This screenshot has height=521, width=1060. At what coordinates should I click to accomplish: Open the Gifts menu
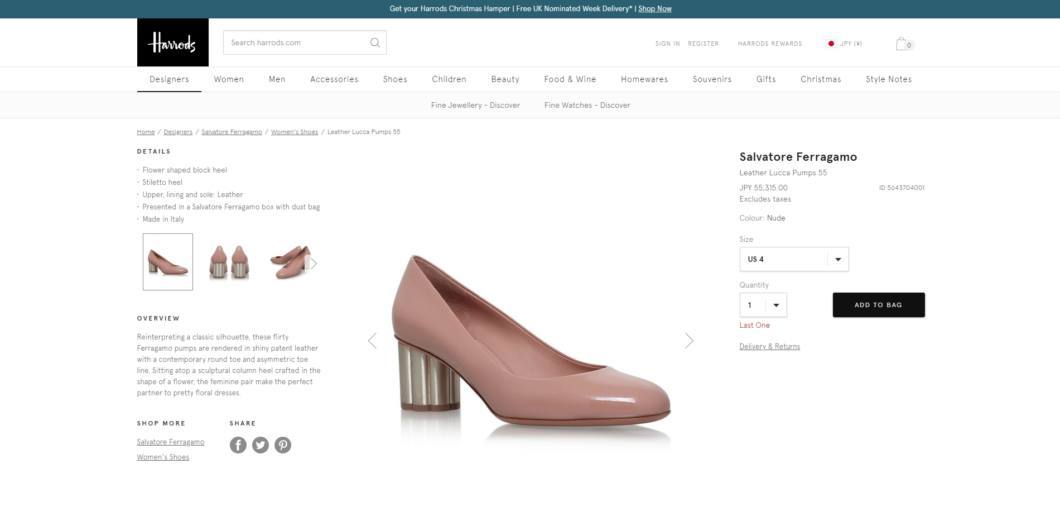(766, 79)
